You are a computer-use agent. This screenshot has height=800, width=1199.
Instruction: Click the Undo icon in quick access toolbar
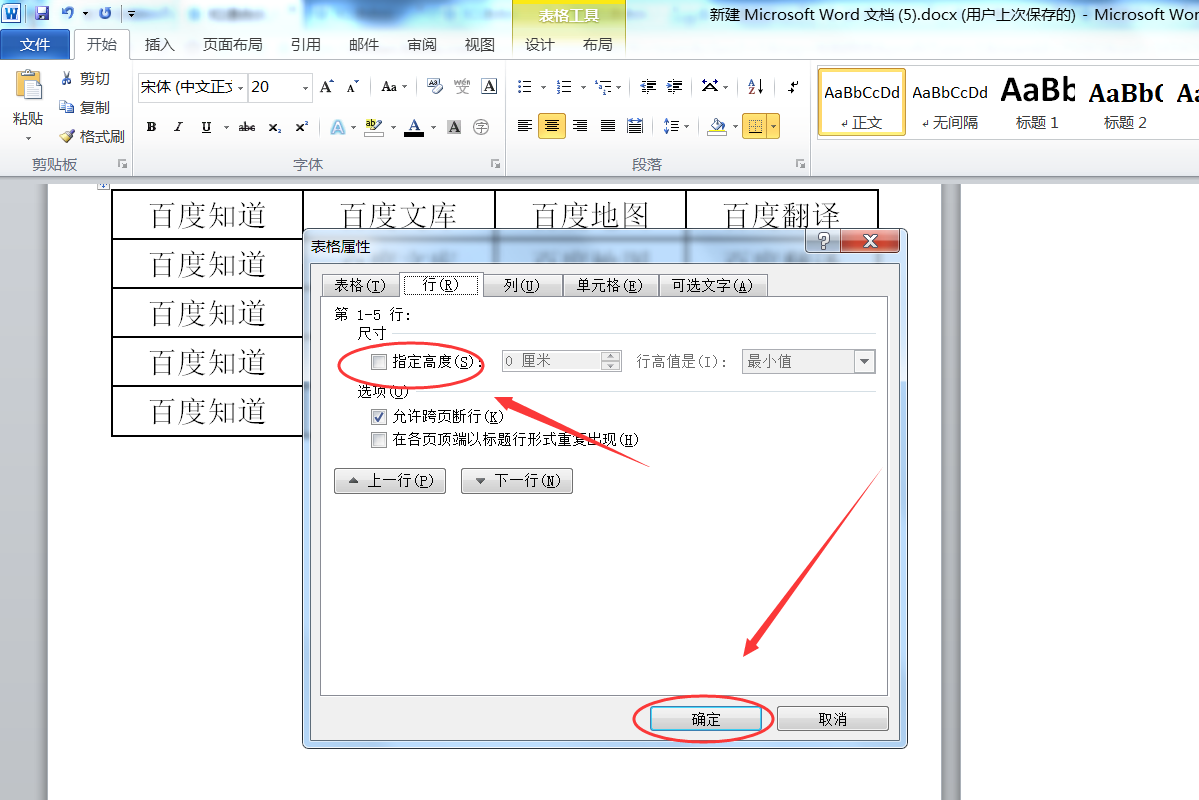(68, 13)
